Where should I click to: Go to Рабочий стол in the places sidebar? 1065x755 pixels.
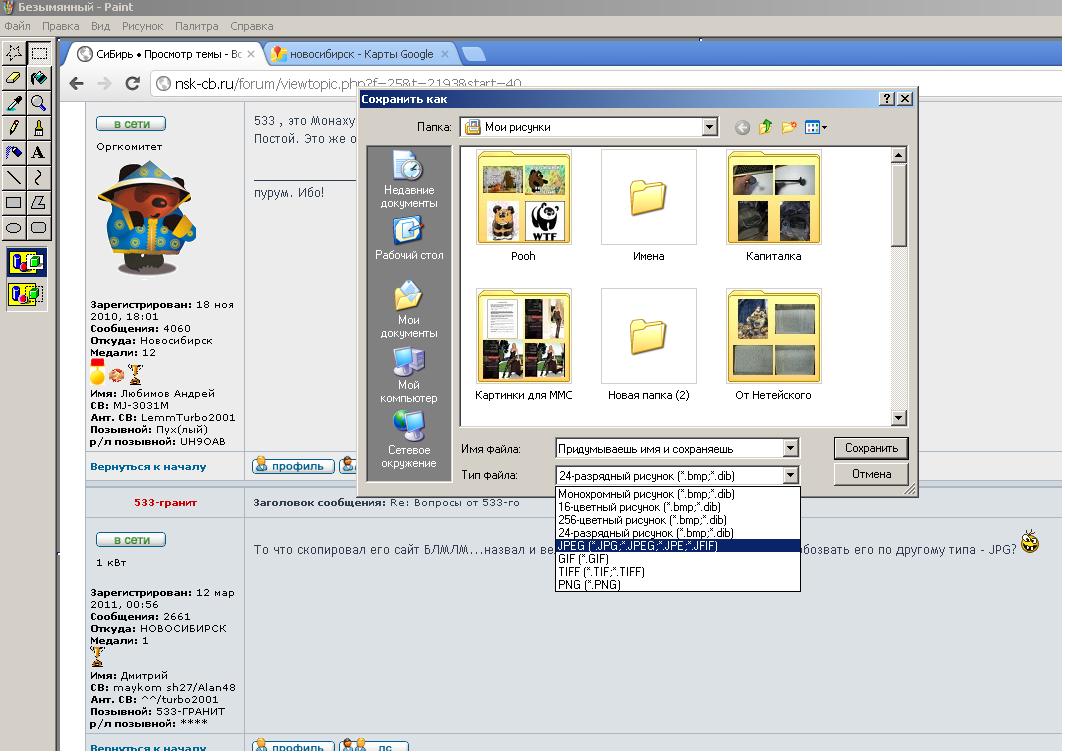click(x=409, y=238)
